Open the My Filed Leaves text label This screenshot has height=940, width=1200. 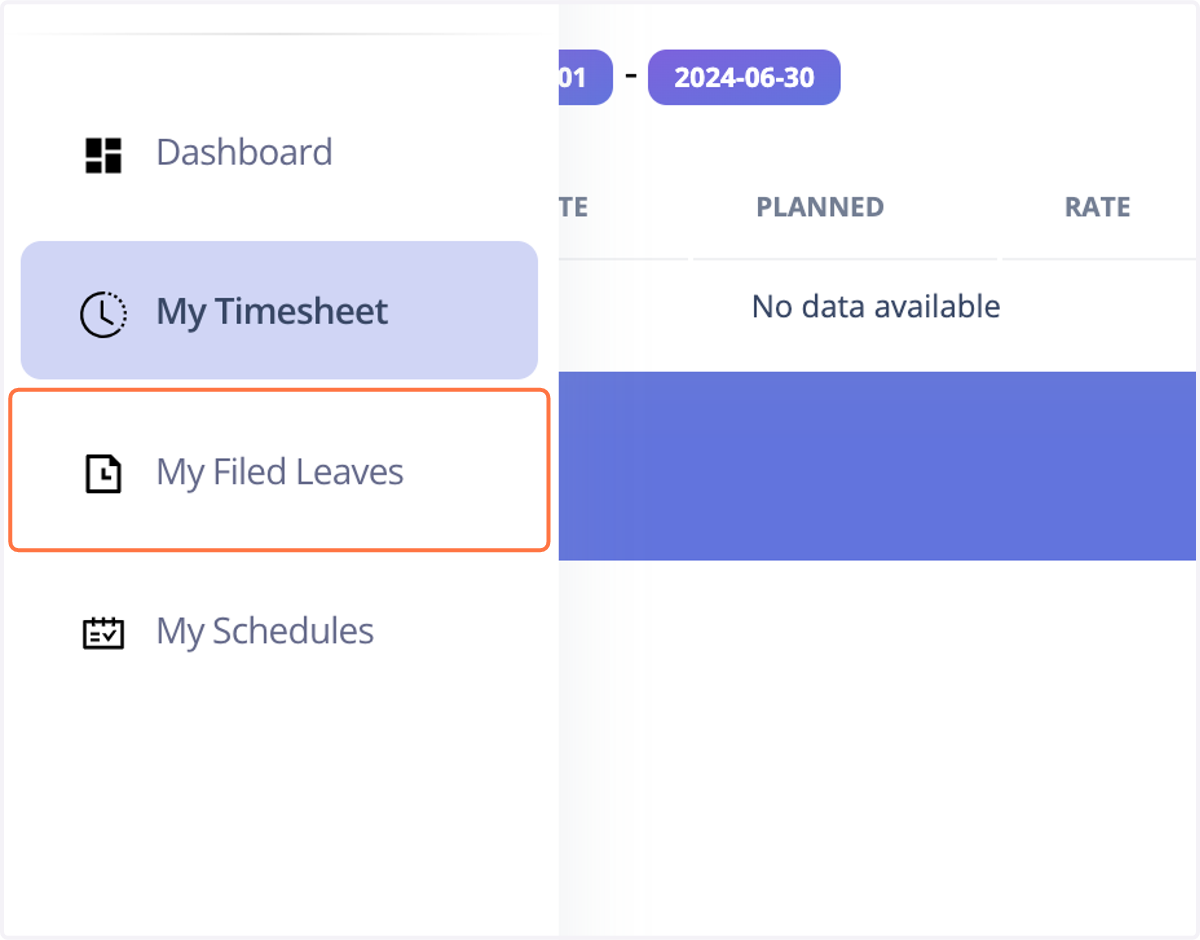280,472
